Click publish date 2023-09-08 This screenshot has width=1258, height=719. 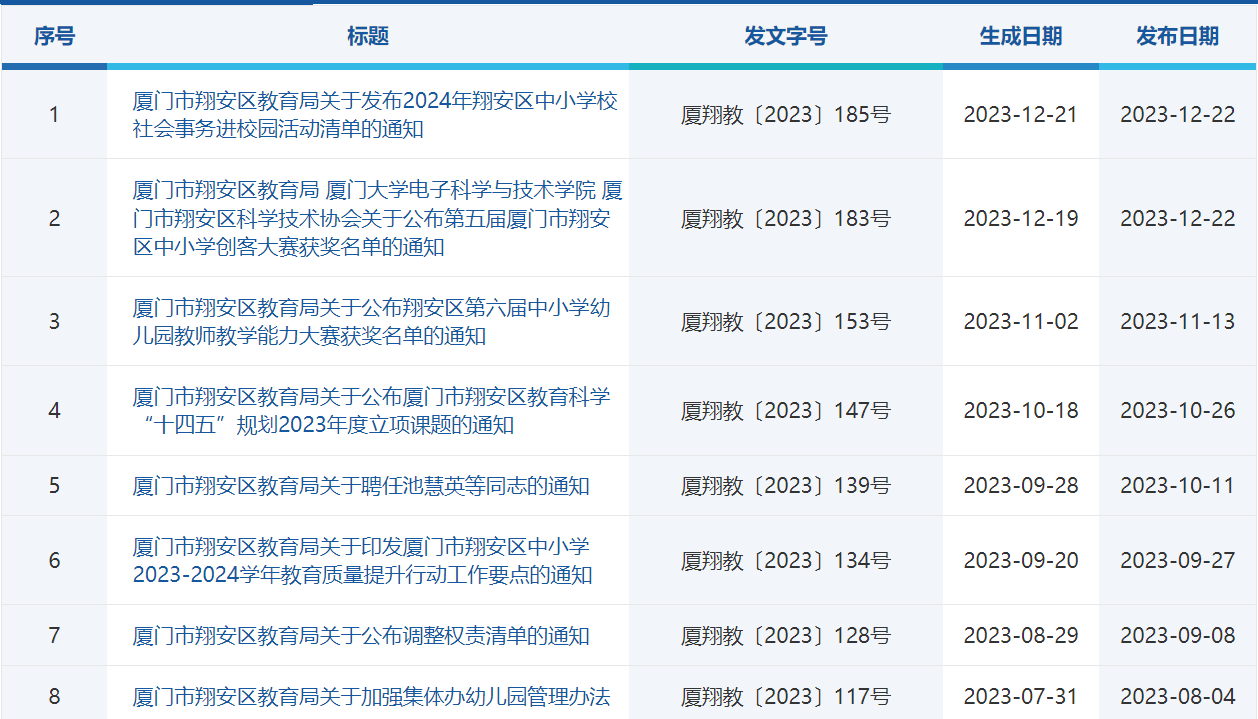(1178, 636)
